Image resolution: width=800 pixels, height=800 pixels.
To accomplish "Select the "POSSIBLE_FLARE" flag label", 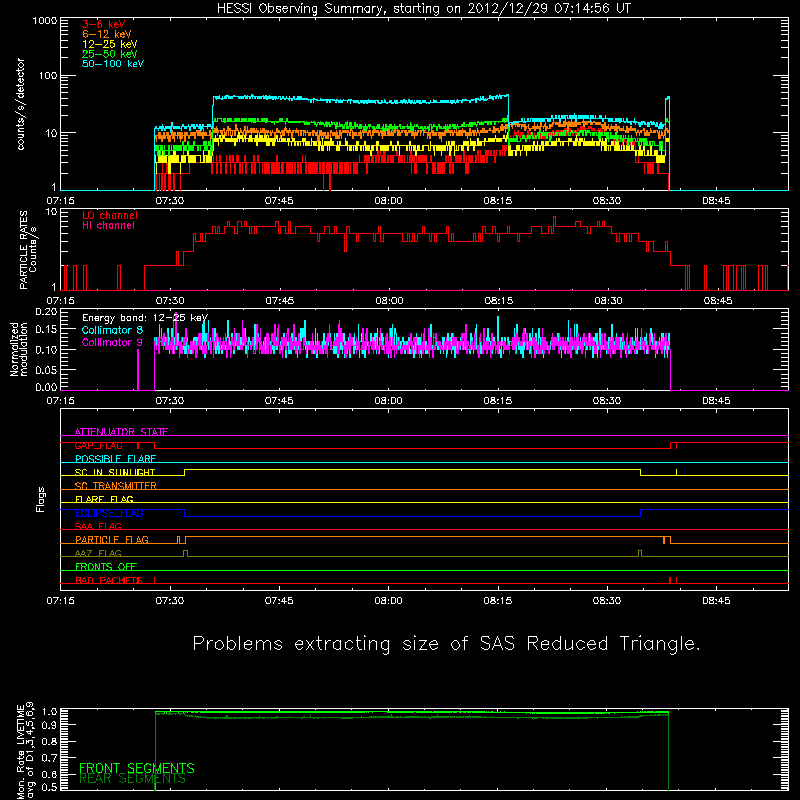I will click(115, 459).
